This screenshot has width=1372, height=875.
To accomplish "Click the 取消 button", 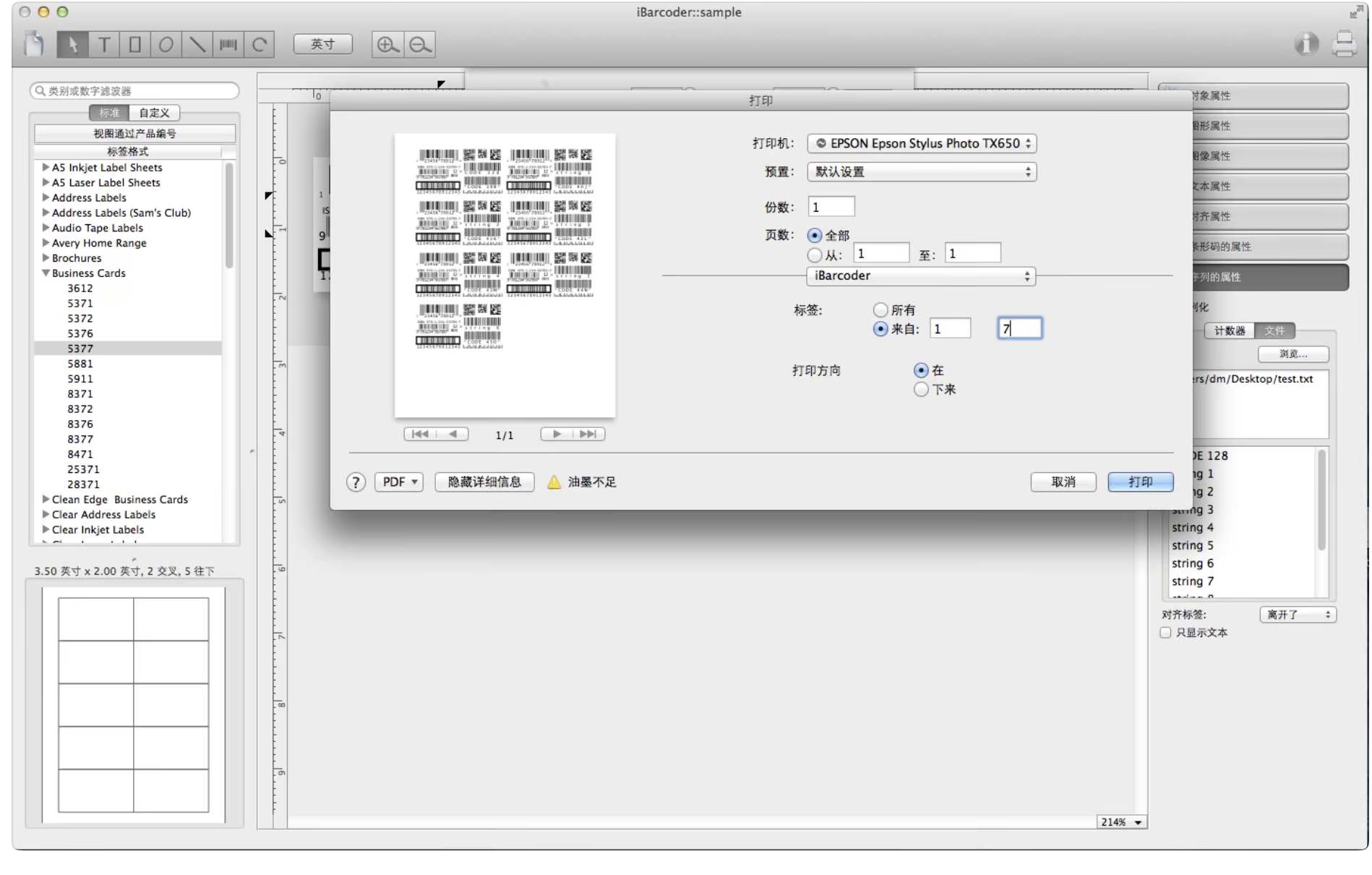I will (1063, 482).
